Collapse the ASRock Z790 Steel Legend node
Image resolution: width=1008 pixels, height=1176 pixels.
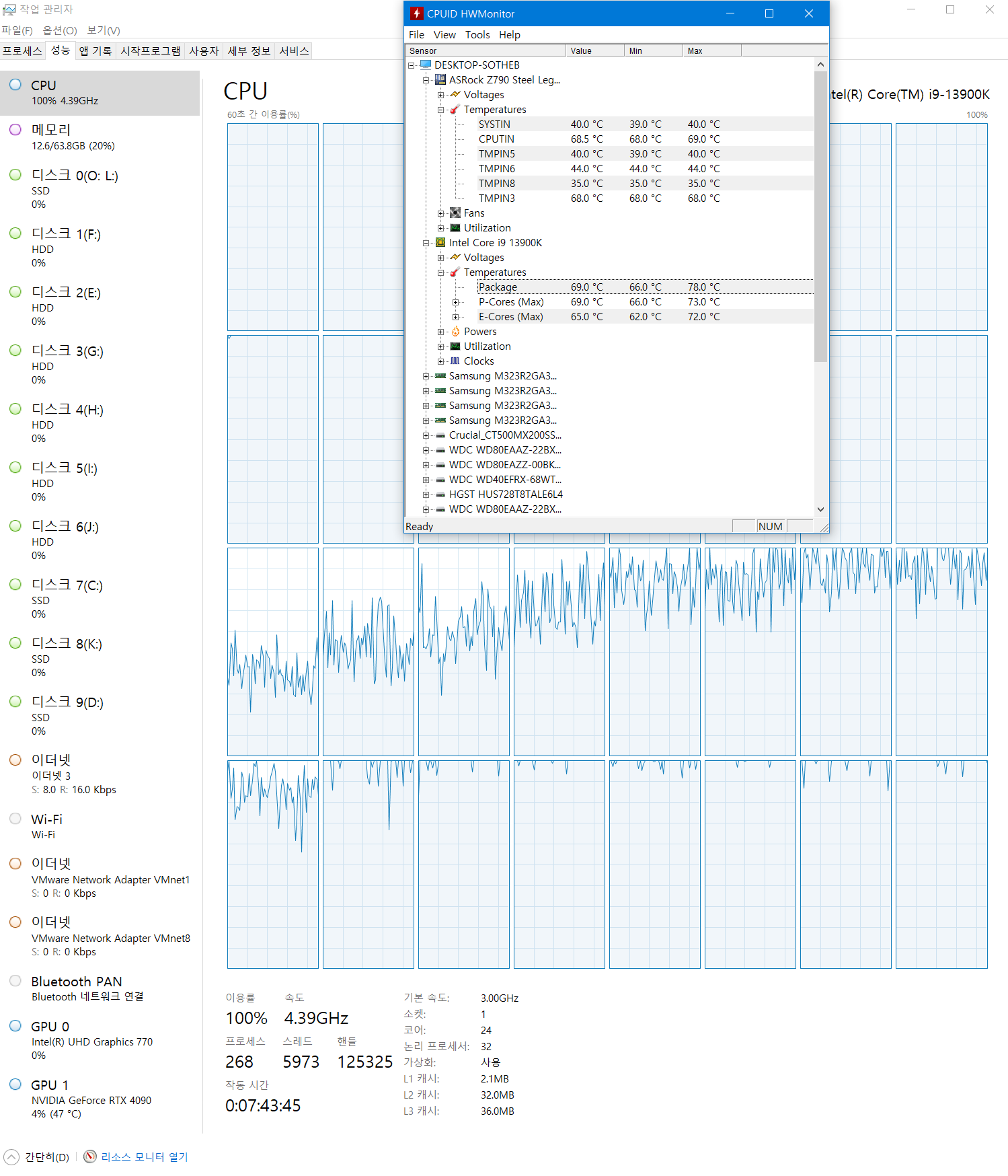[426, 80]
